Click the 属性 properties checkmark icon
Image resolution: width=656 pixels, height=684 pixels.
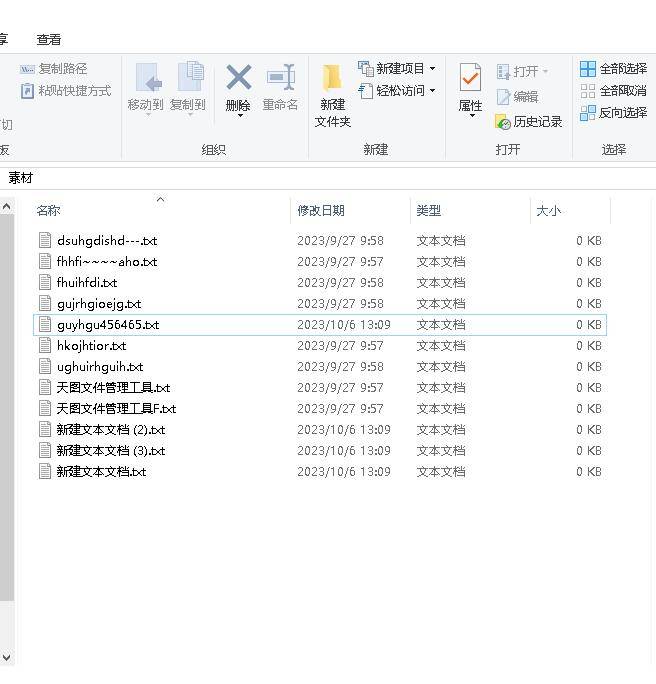(x=470, y=78)
